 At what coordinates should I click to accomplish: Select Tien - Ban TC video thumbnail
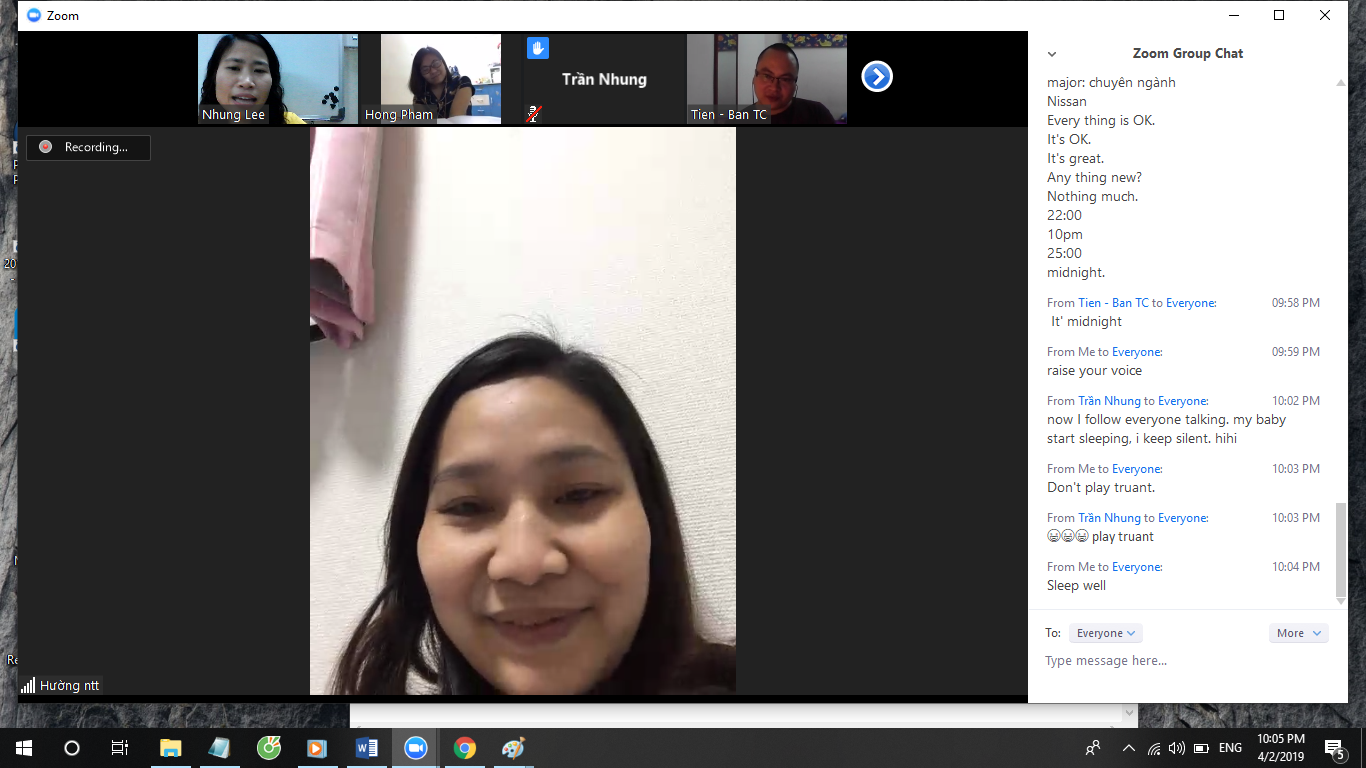[x=767, y=79]
